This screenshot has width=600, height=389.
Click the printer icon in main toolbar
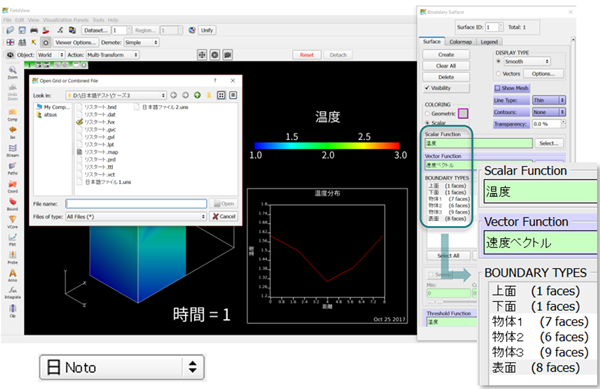pyautogui.click(x=34, y=30)
